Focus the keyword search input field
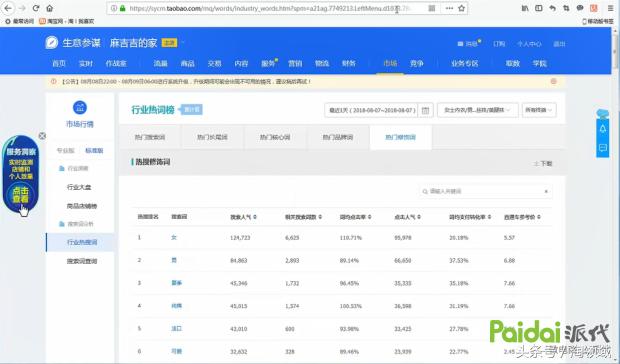This screenshot has height=364, width=620. 486,191
